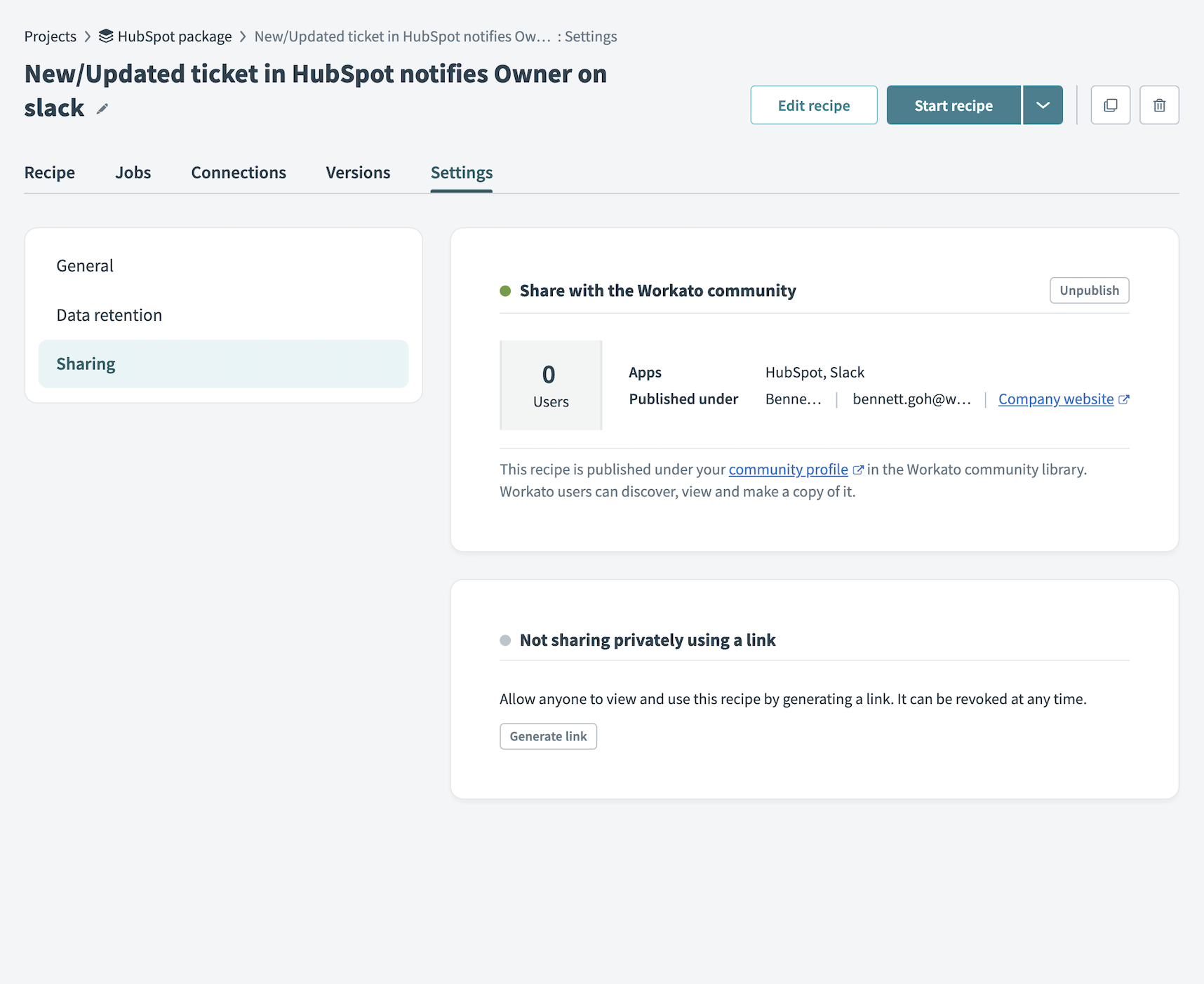Navigate to Projects in breadcrumb
This screenshot has width=1204, height=984.
[51, 36]
